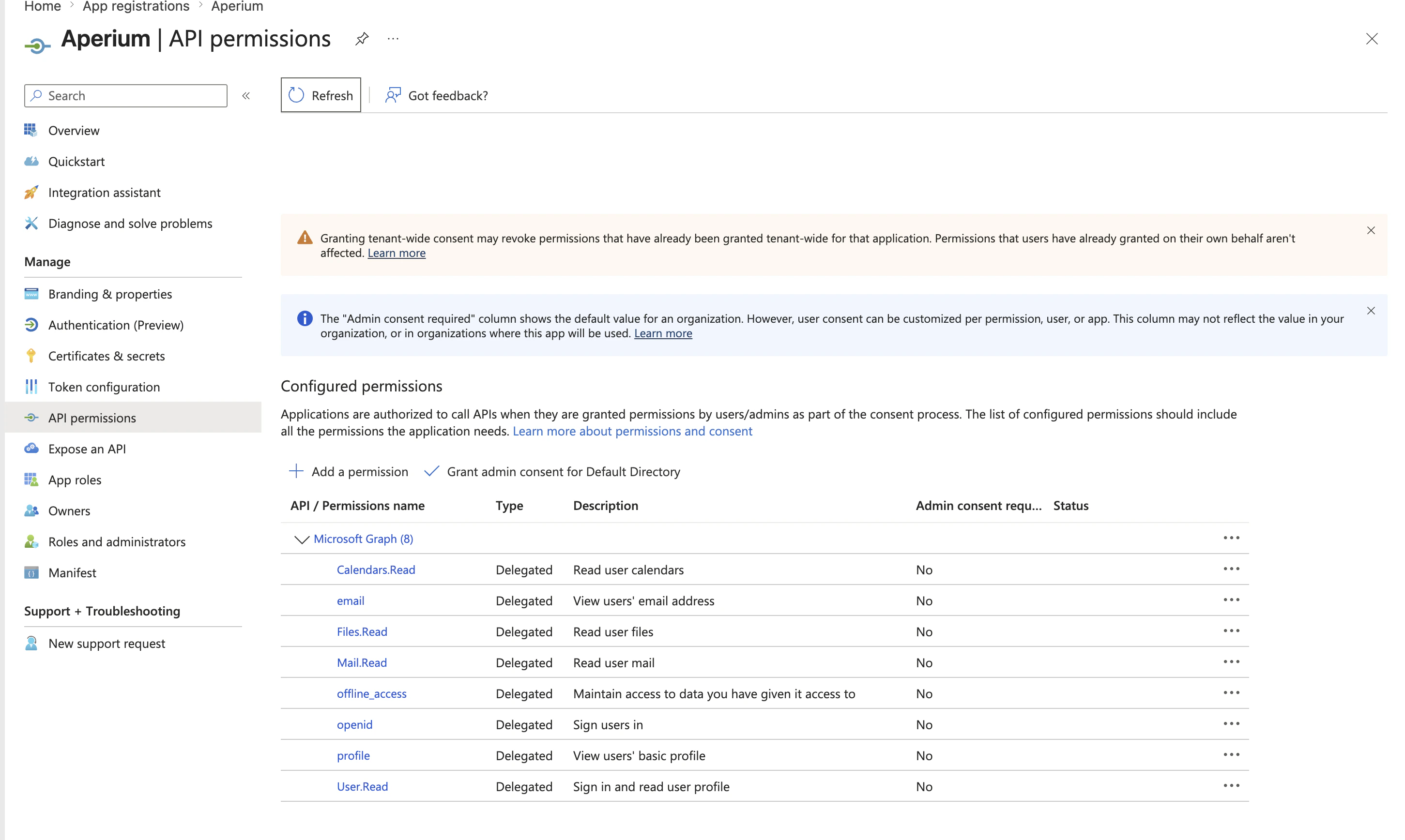Open Learn more about permissions and consent
1405x840 pixels.
pyautogui.click(x=632, y=431)
